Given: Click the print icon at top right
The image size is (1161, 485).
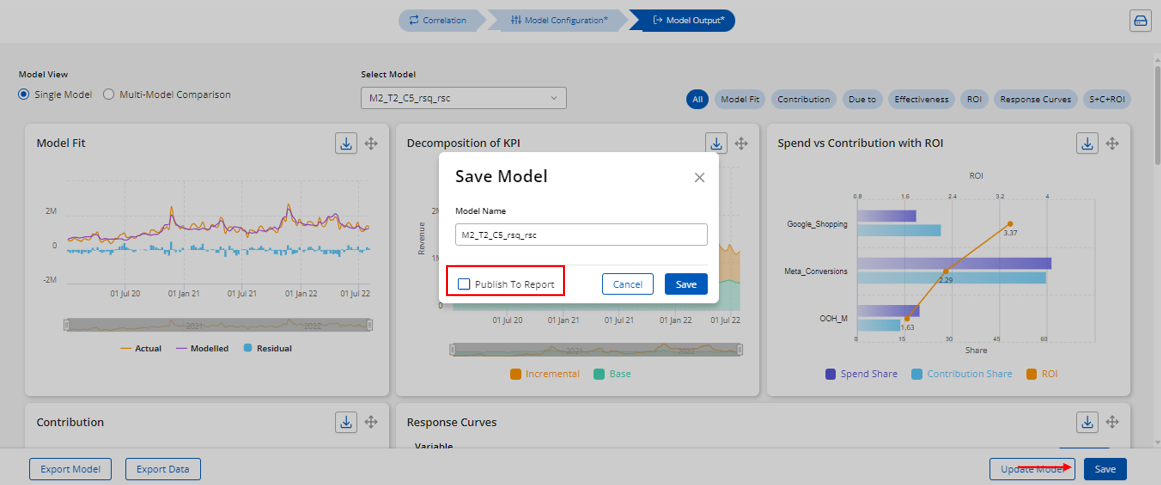Looking at the screenshot, I should pyautogui.click(x=1140, y=21).
